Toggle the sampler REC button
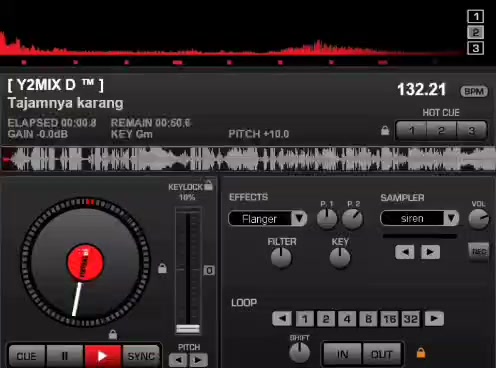Viewport: 496px width, 368px height. tap(479, 251)
